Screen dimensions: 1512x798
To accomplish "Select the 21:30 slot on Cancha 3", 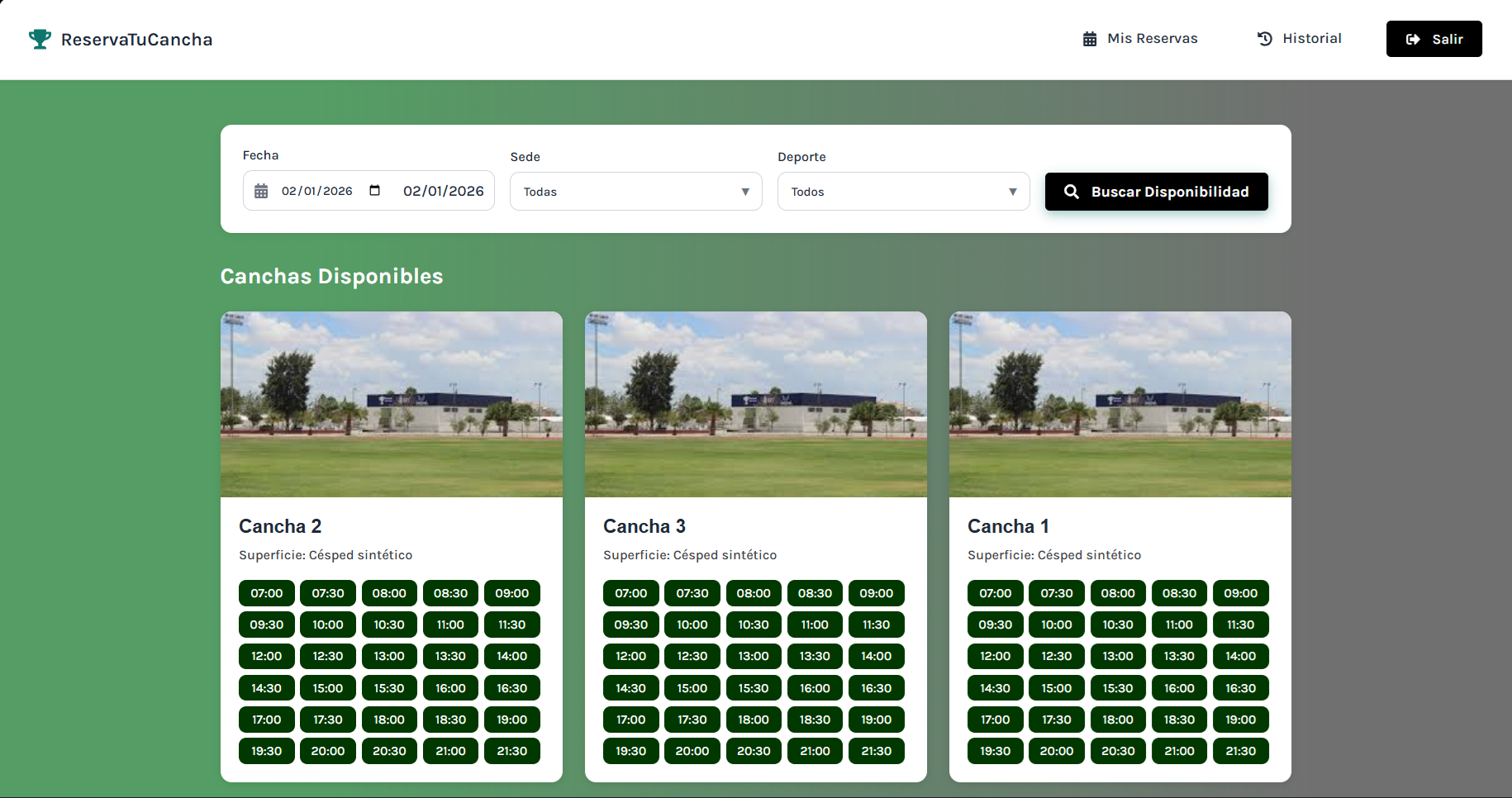I will [876, 751].
